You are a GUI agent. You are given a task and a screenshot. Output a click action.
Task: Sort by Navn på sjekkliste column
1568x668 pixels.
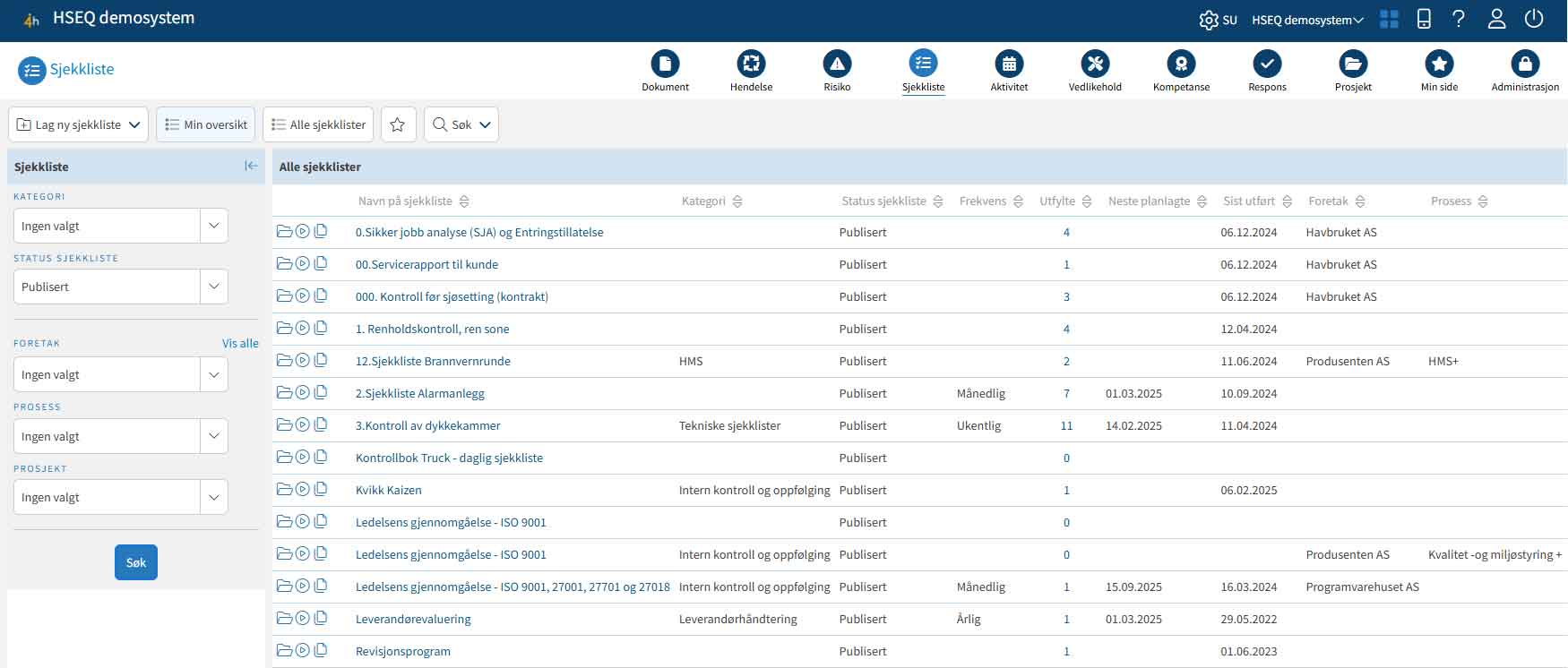413,201
